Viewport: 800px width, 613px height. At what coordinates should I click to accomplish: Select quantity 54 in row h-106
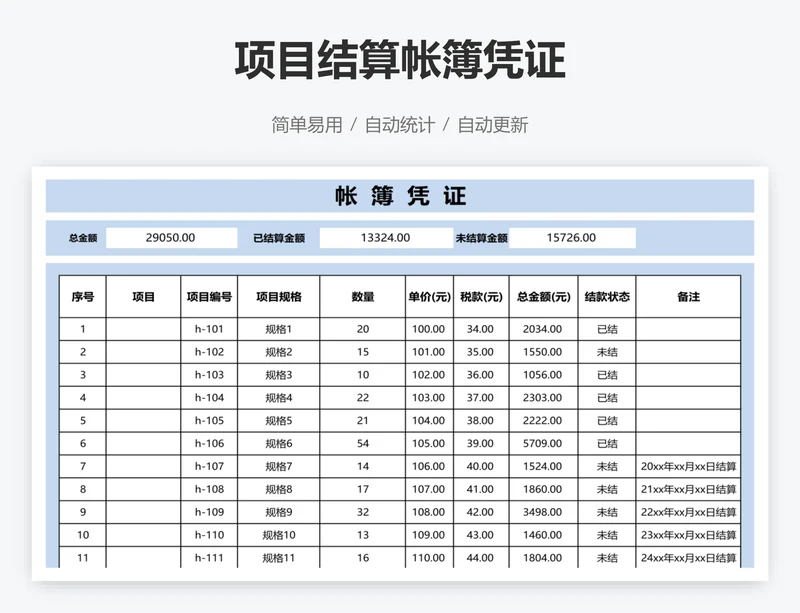[363, 444]
